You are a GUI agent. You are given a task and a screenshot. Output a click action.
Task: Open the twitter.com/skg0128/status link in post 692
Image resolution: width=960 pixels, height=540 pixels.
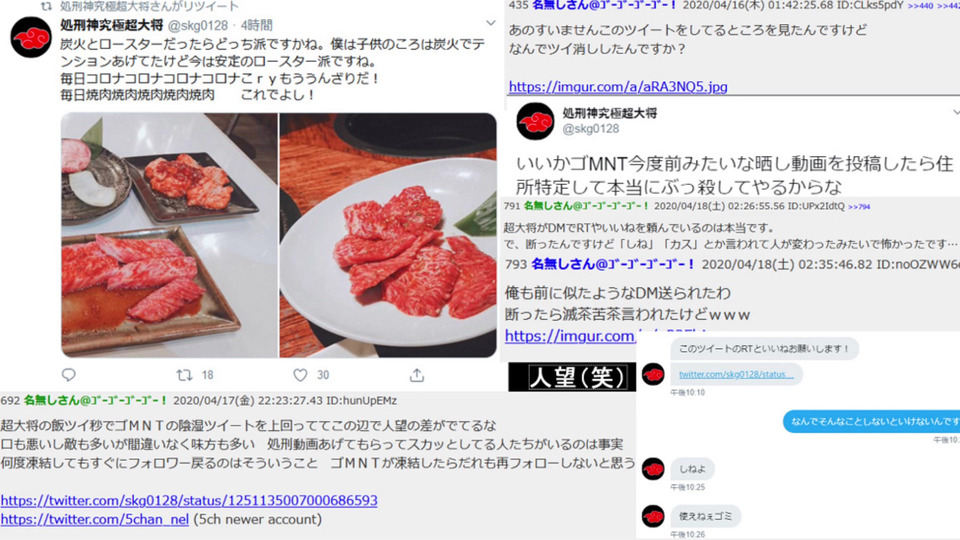189,500
